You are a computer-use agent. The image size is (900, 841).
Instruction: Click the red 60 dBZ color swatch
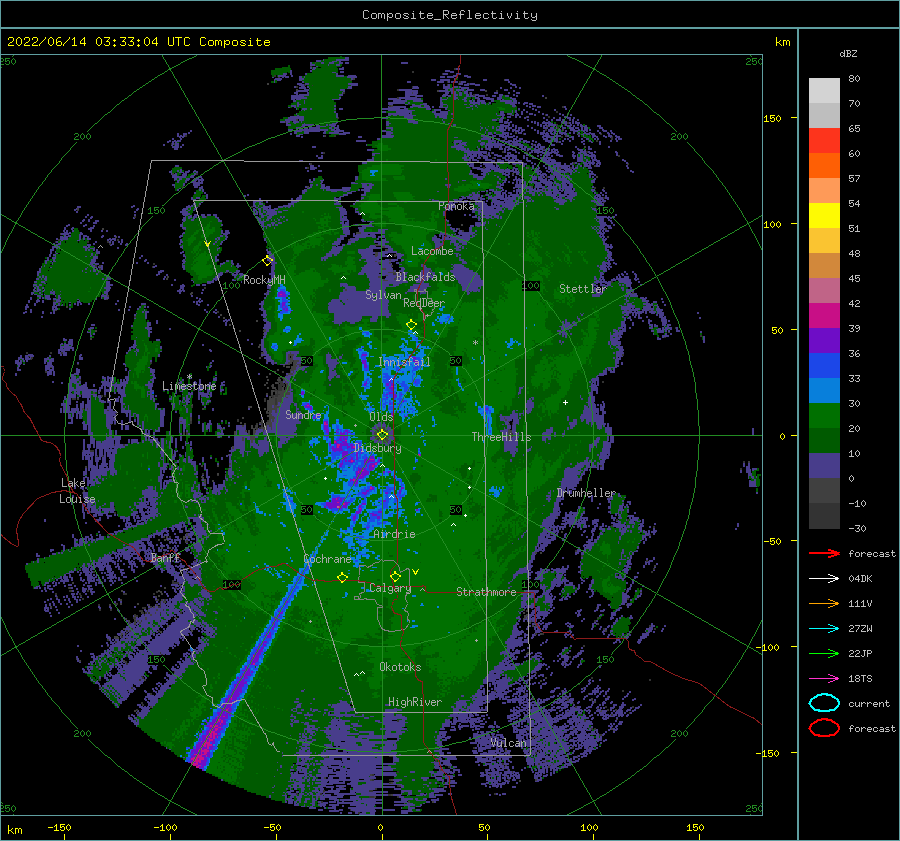click(824, 141)
